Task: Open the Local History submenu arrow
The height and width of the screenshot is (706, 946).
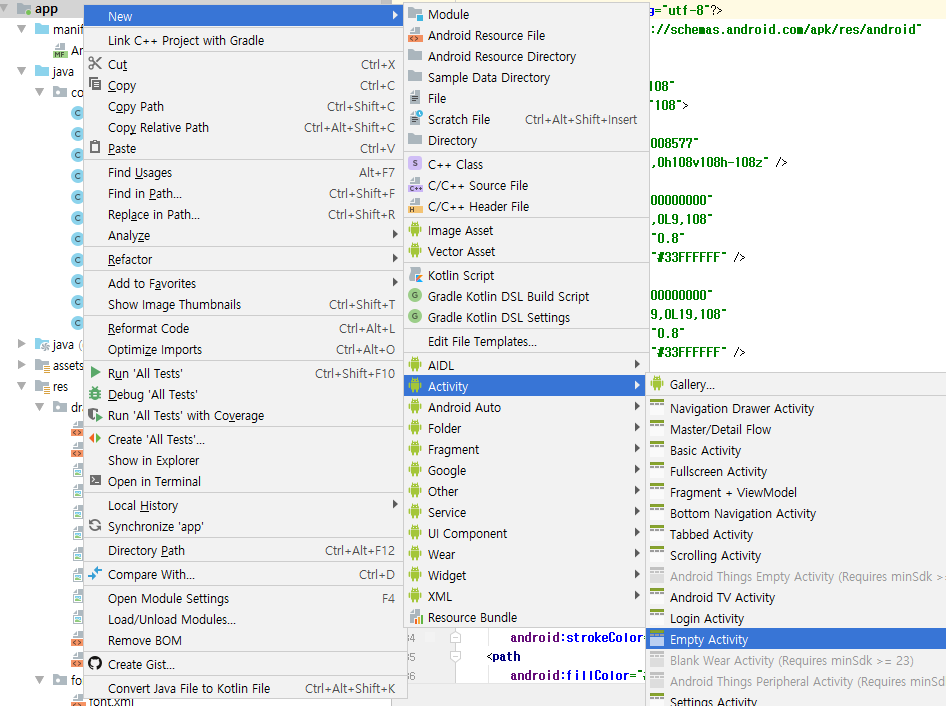Action: point(395,504)
